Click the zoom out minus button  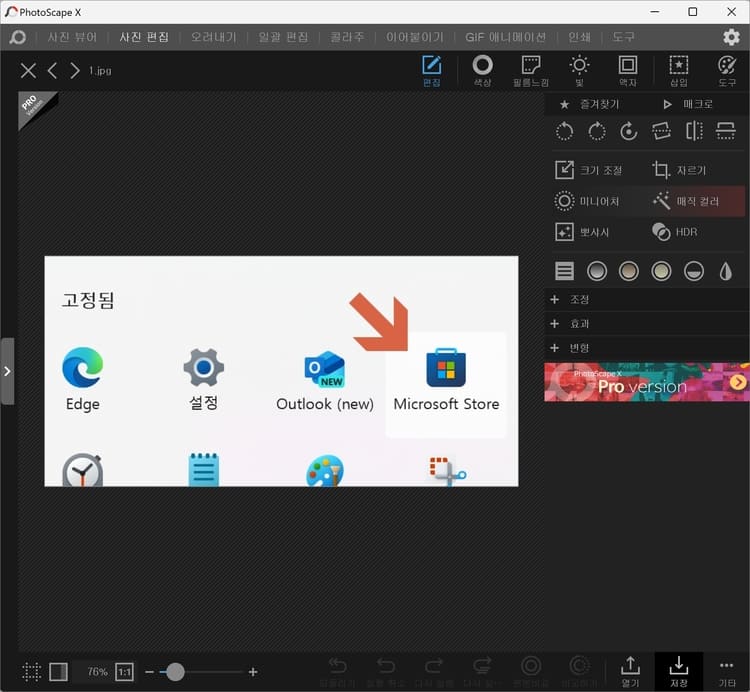[149, 672]
